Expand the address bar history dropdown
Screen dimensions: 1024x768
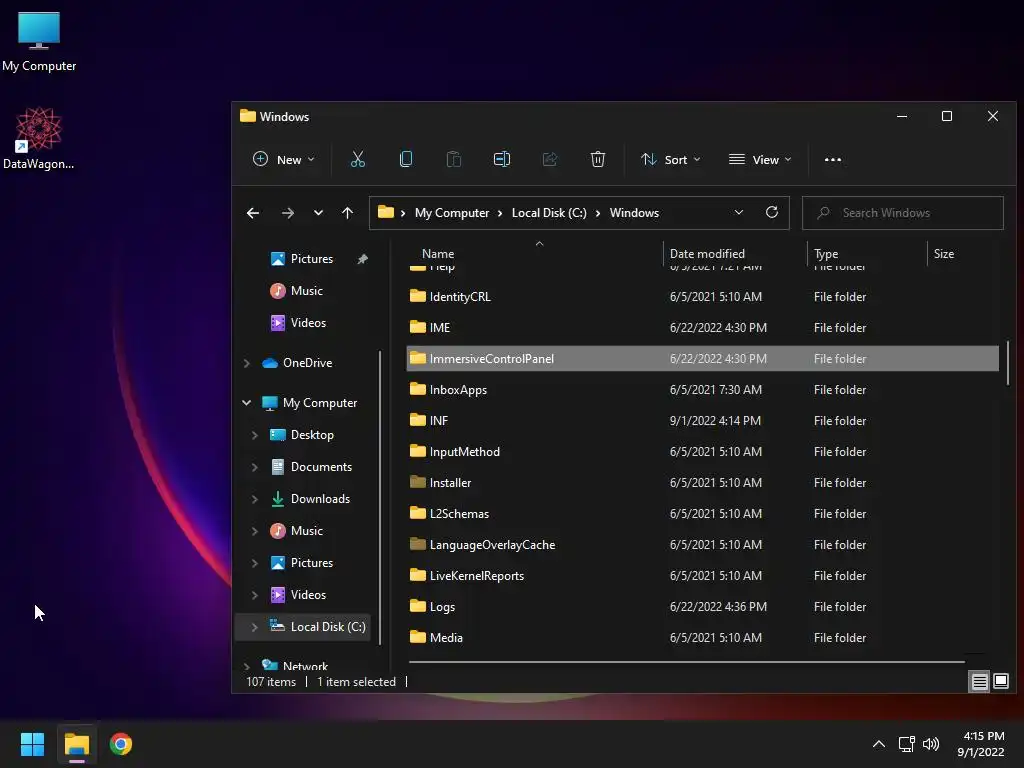[739, 212]
